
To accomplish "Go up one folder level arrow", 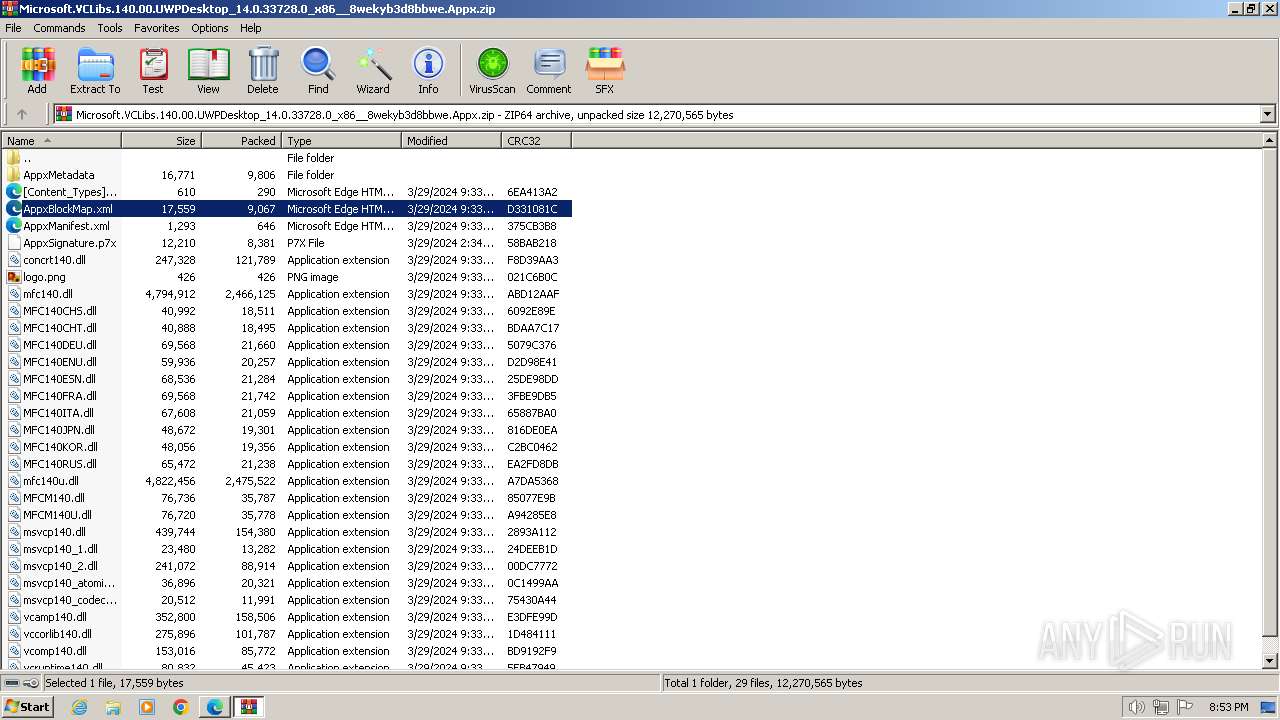I will 21,114.
